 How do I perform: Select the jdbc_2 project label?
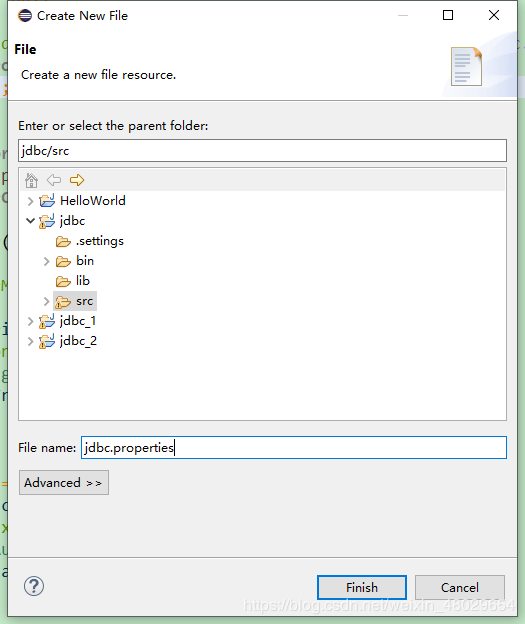tap(78, 341)
